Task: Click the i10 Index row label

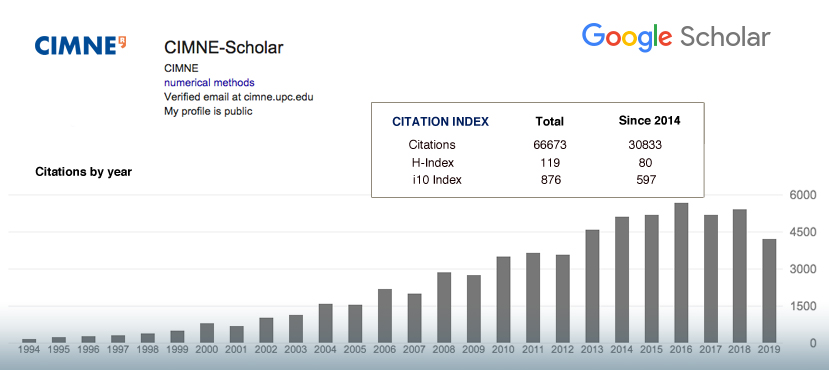Action: click(437, 180)
